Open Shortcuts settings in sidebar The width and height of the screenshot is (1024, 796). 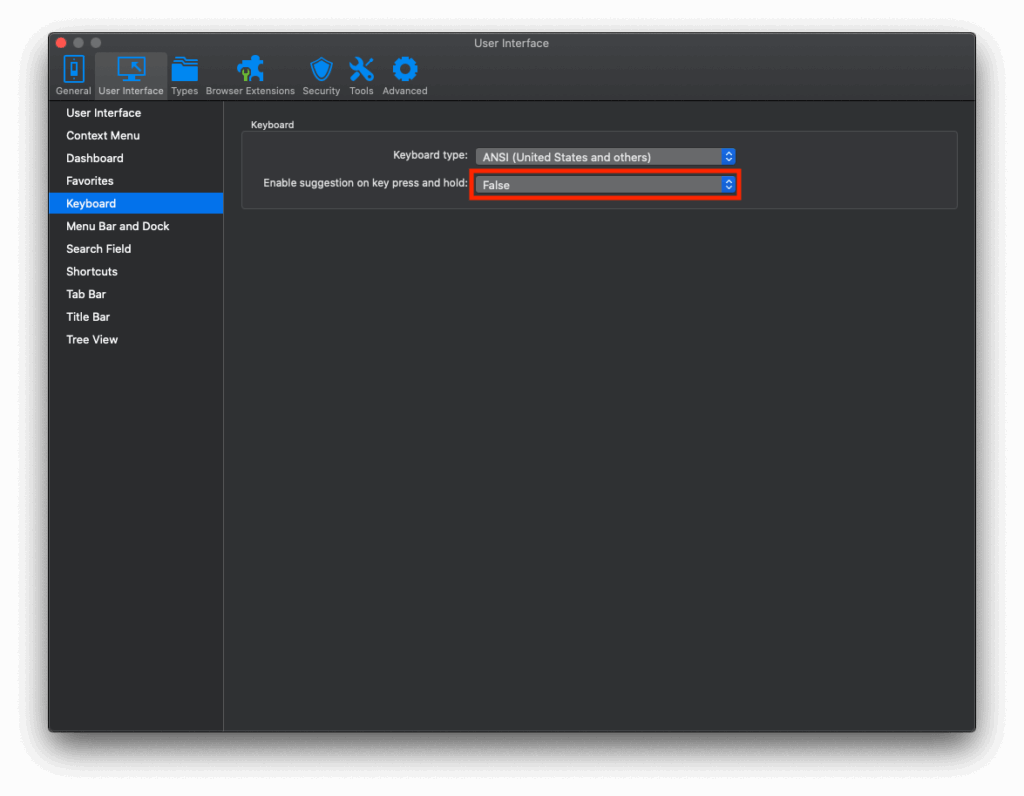(x=92, y=272)
